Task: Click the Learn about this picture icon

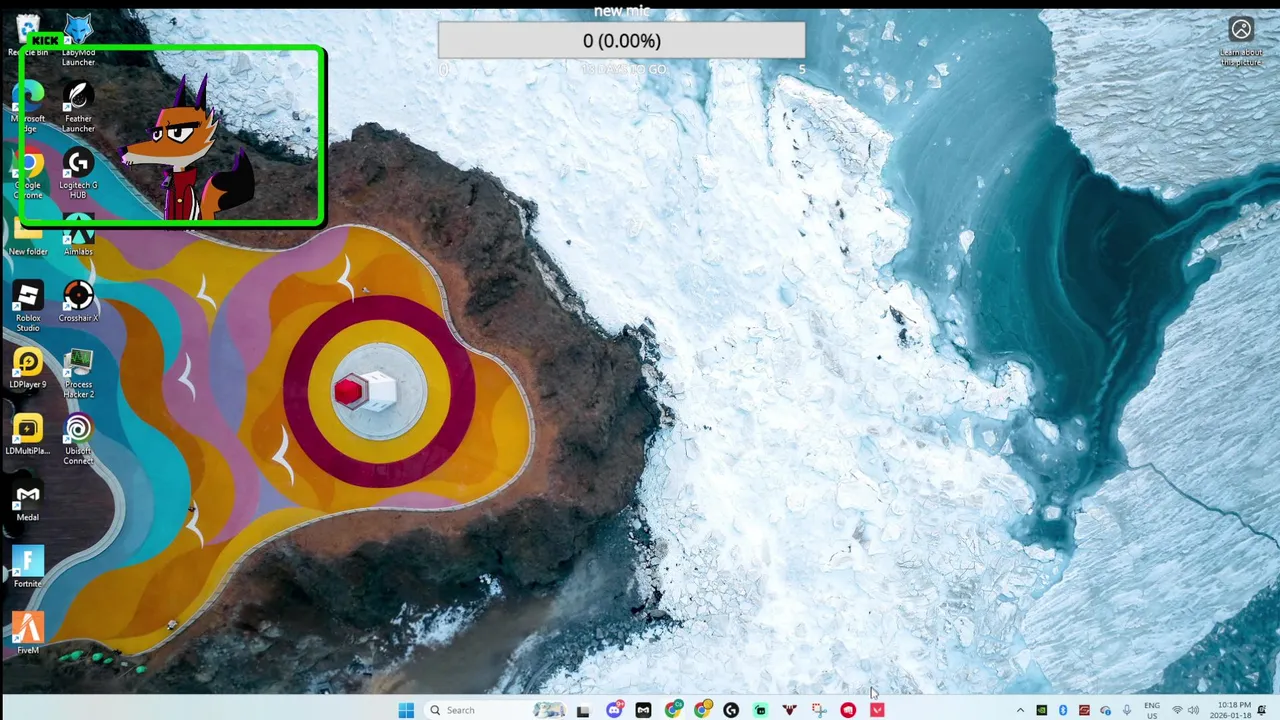Action: [1241, 42]
